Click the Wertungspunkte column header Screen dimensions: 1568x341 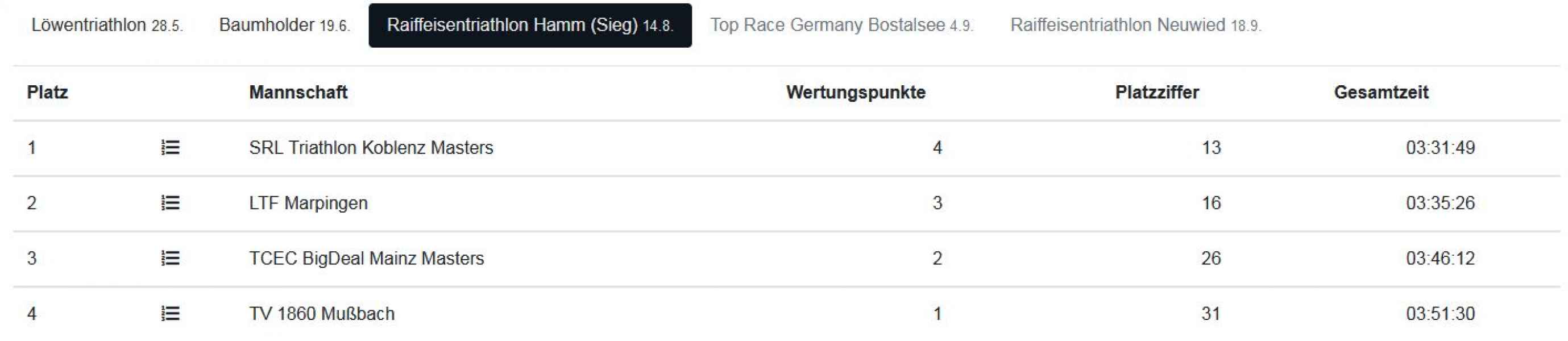856,93
